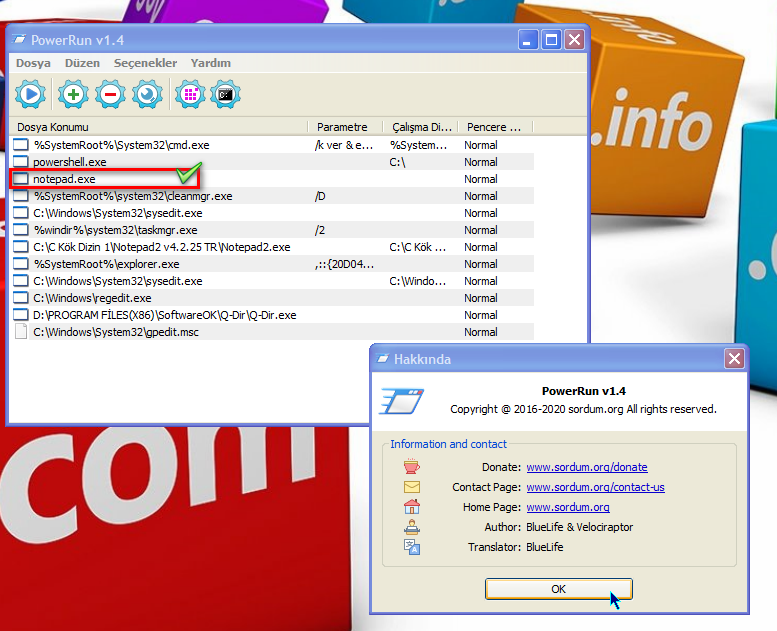This screenshot has height=631, width=777.
Task: Click the taskmgr.exe row file icon
Action: pos(21,230)
